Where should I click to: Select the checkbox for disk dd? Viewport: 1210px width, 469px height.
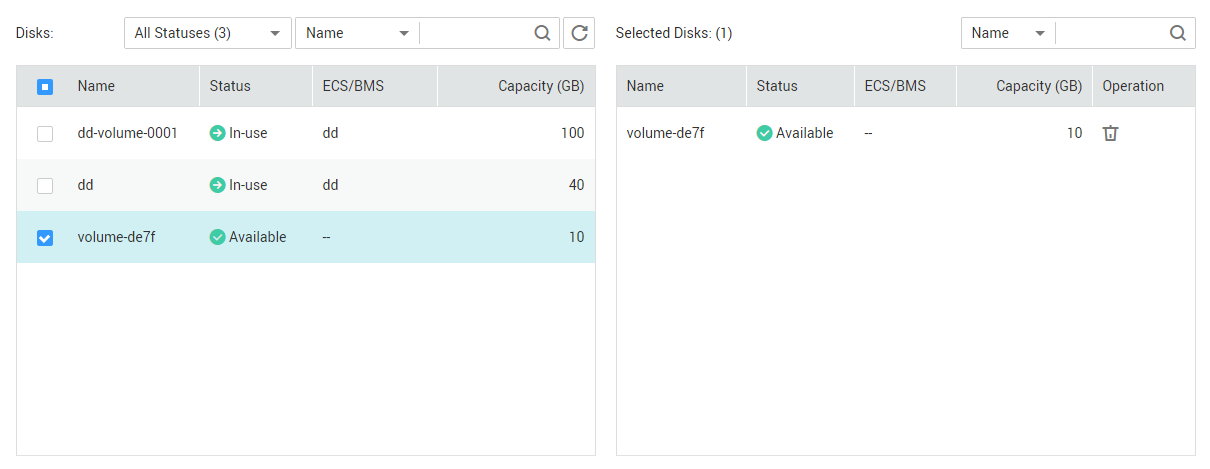(45, 186)
